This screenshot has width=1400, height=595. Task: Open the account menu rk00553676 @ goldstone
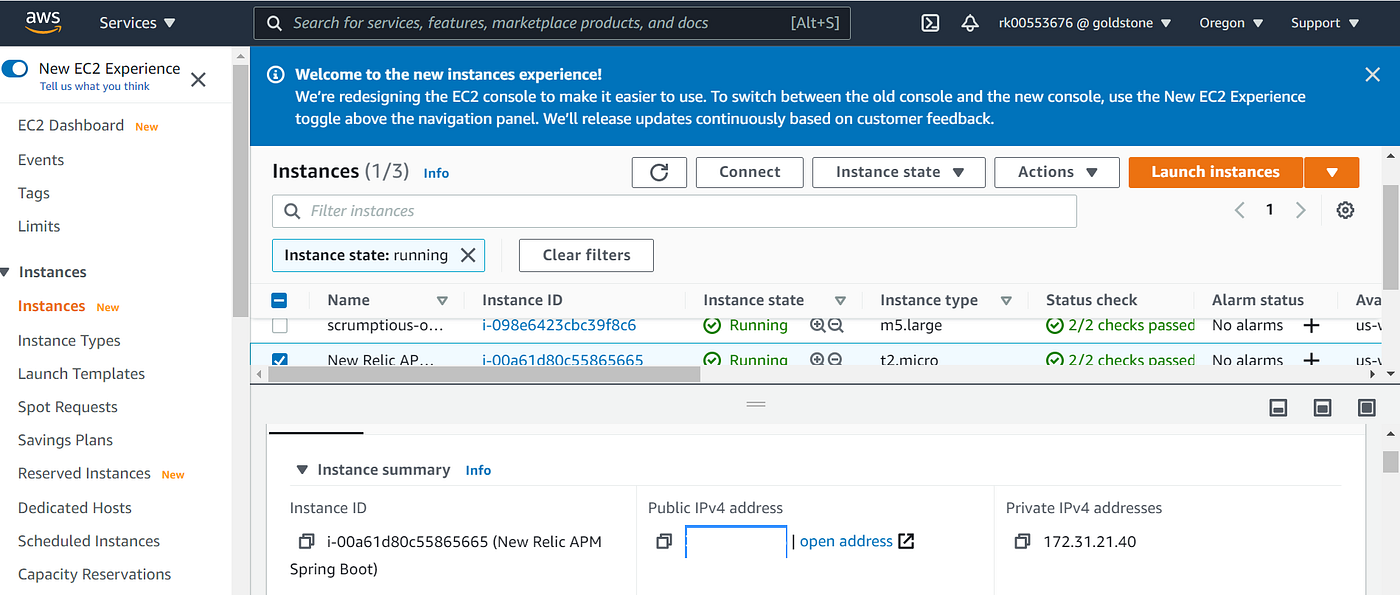coord(1085,23)
